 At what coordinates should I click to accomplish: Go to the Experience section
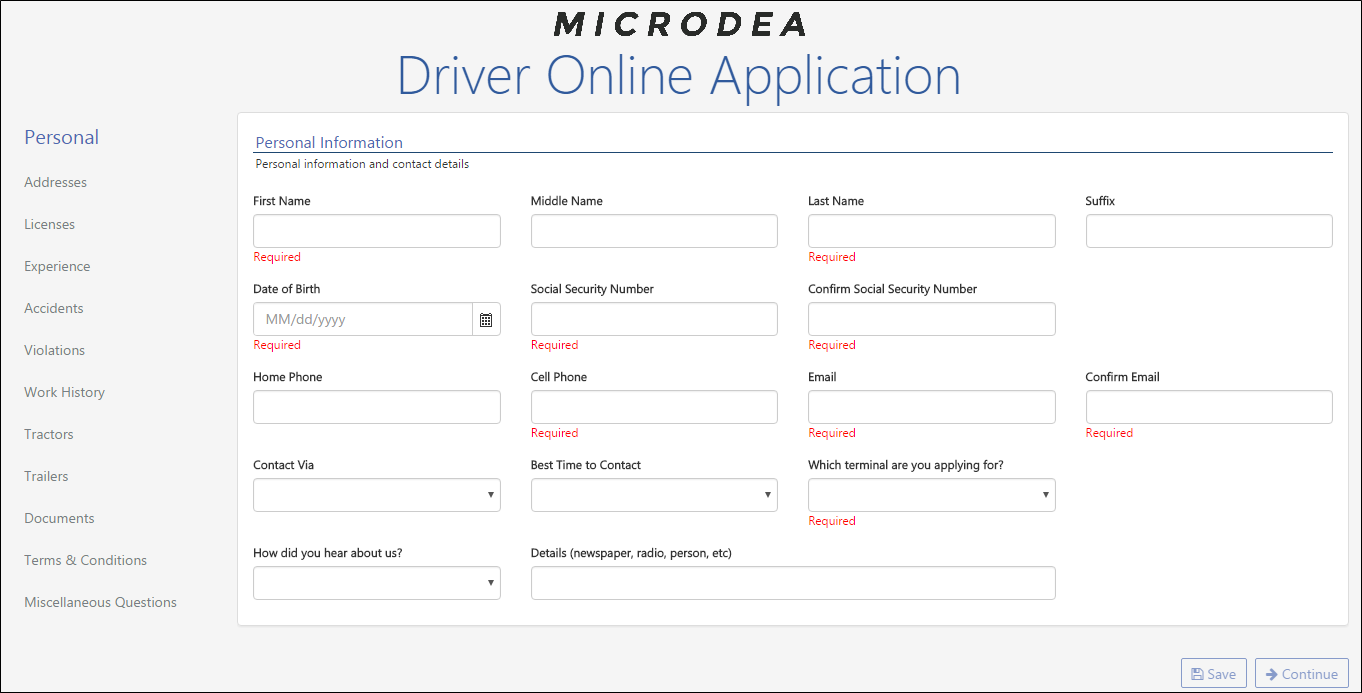click(x=57, y=266)
